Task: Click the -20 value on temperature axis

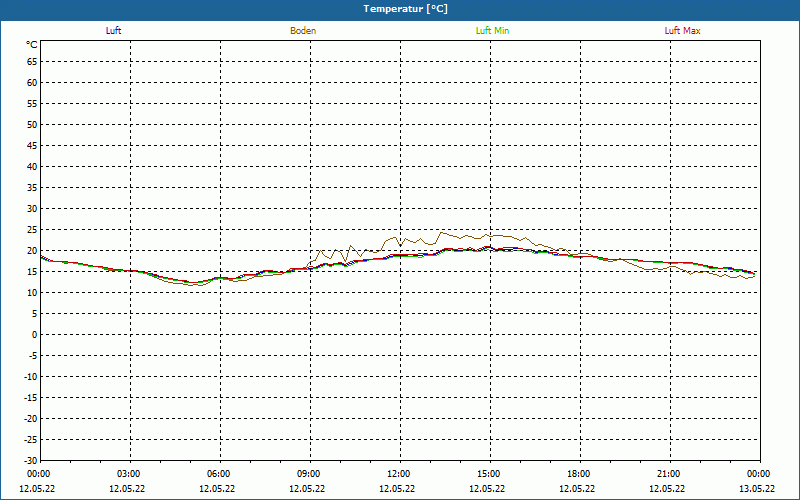Action: point(31,419)
